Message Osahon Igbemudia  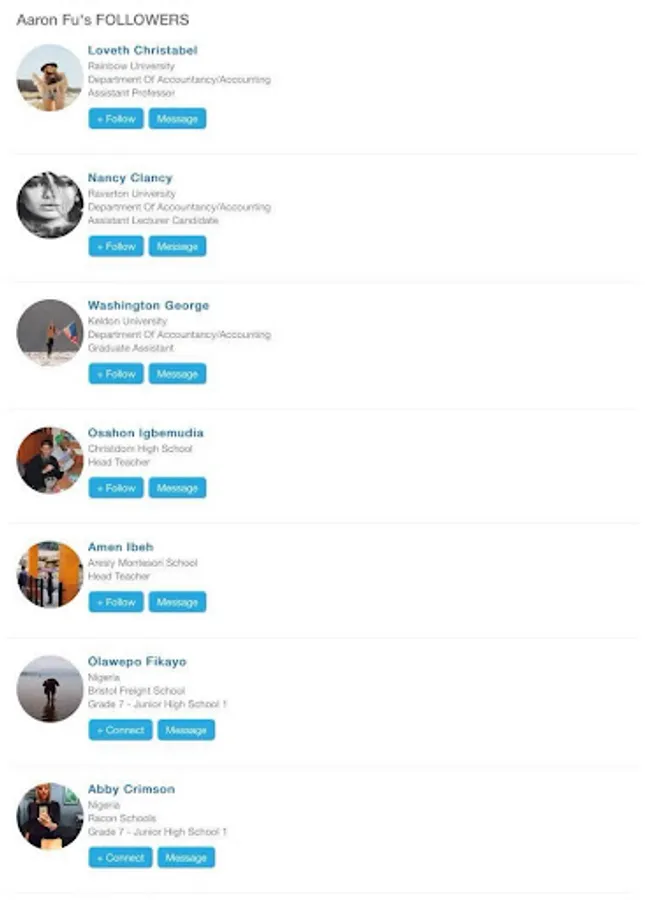point(177,488)
